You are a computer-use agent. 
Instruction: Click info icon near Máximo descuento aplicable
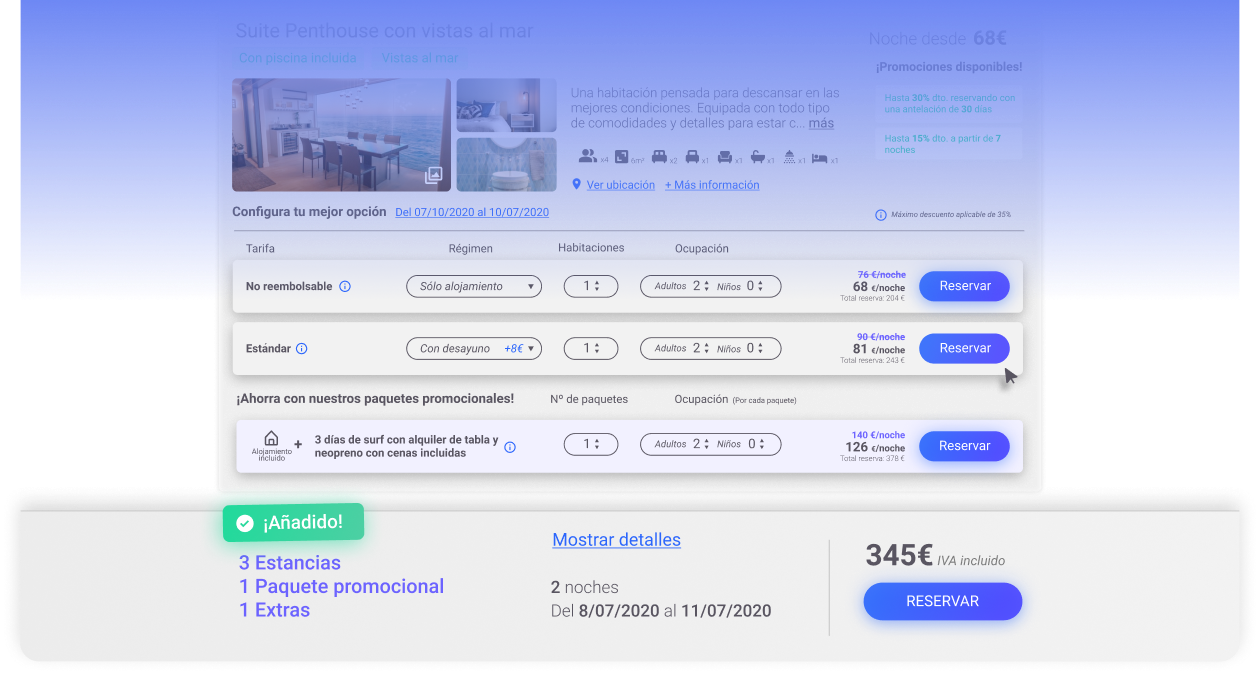881,215
